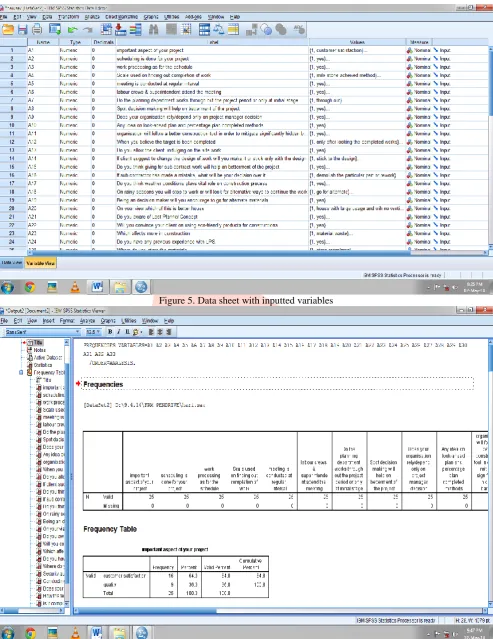Image resolution: width=493 pixels, height=639 pixels.
Task: Toggle the Value labels toolbar icon
Action: (251, 29)
